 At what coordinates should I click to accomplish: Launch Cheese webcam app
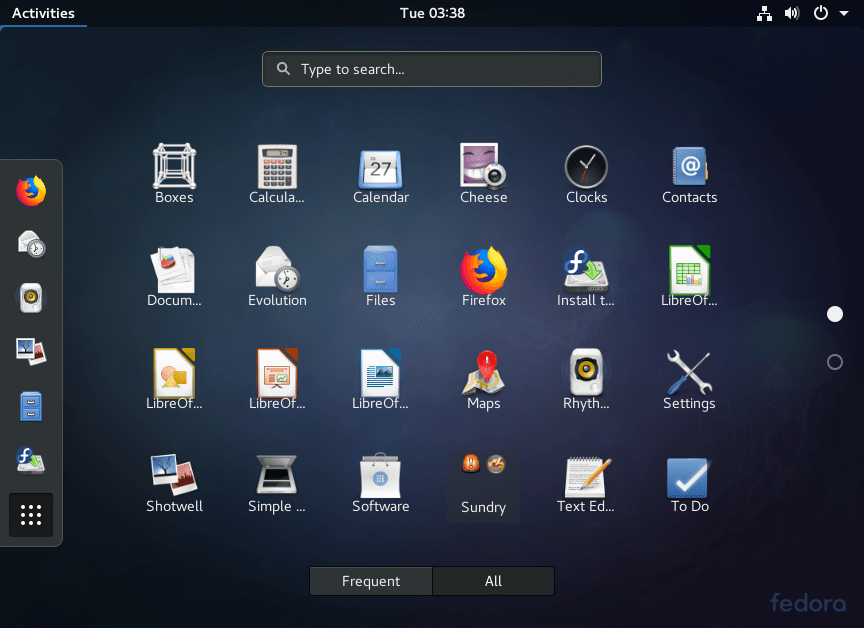tap(484, 174)
